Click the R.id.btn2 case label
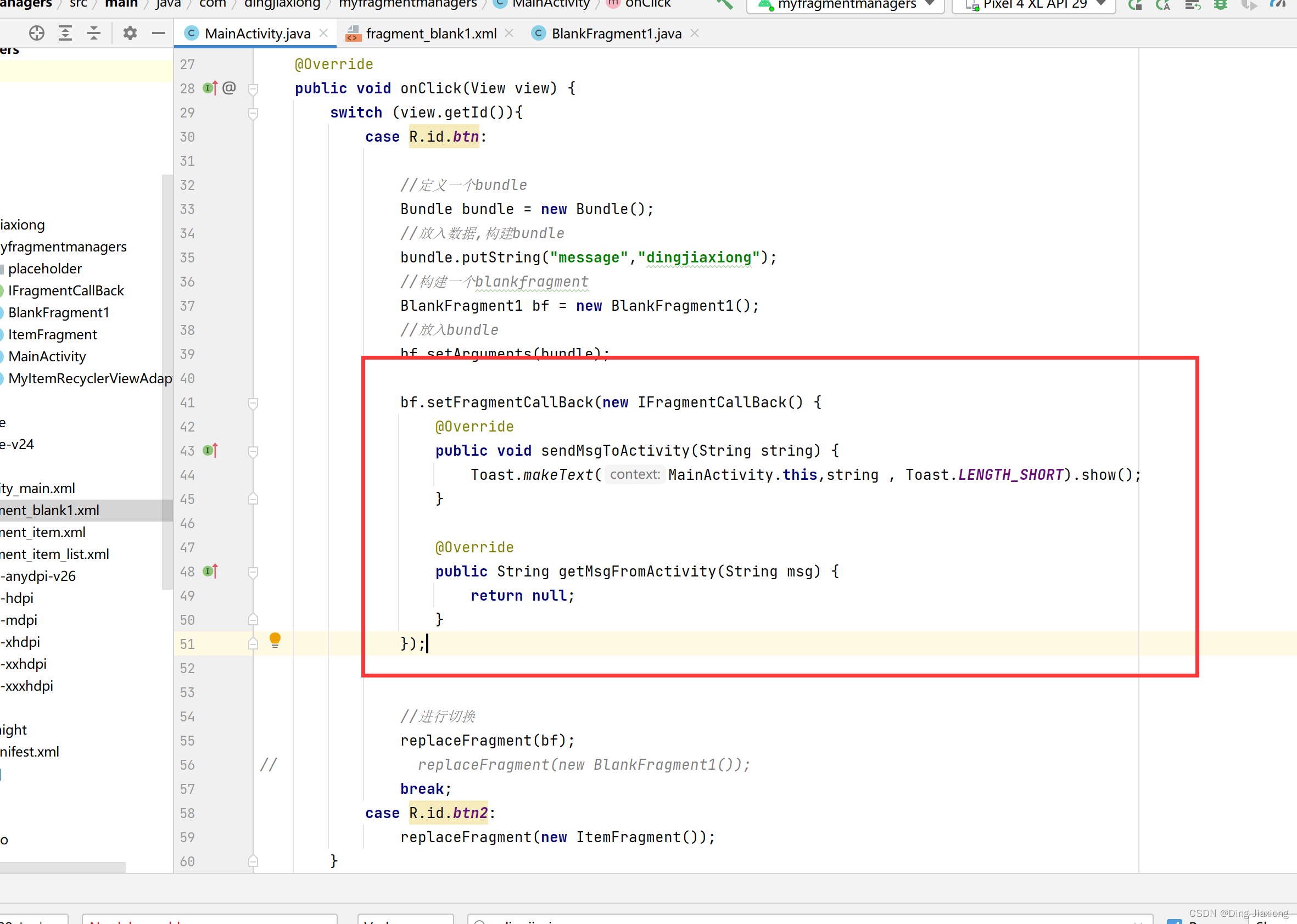Viewport: 1297px width, 924px height. tap(449, 813)
